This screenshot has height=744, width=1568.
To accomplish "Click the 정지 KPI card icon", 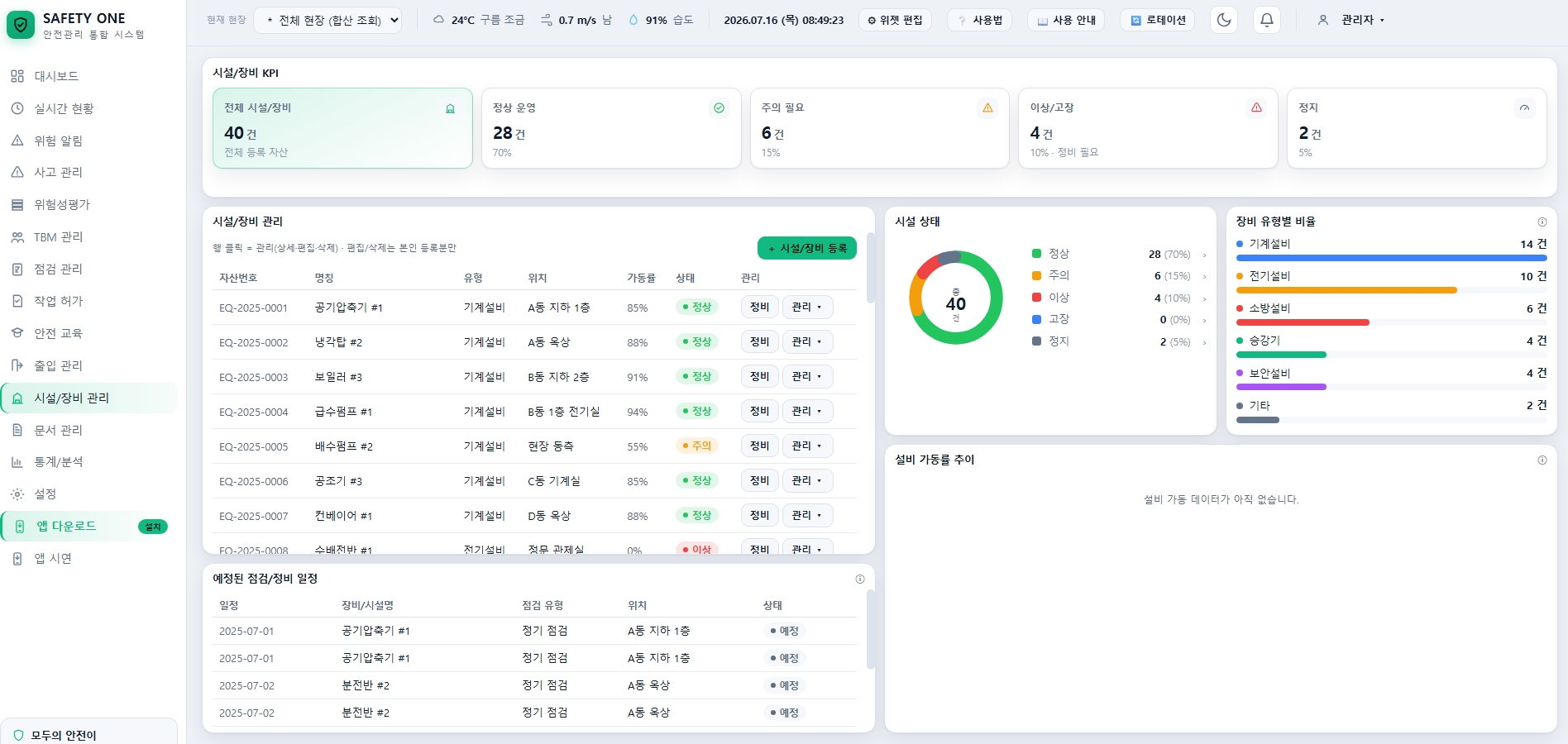I will [1524, 108].
